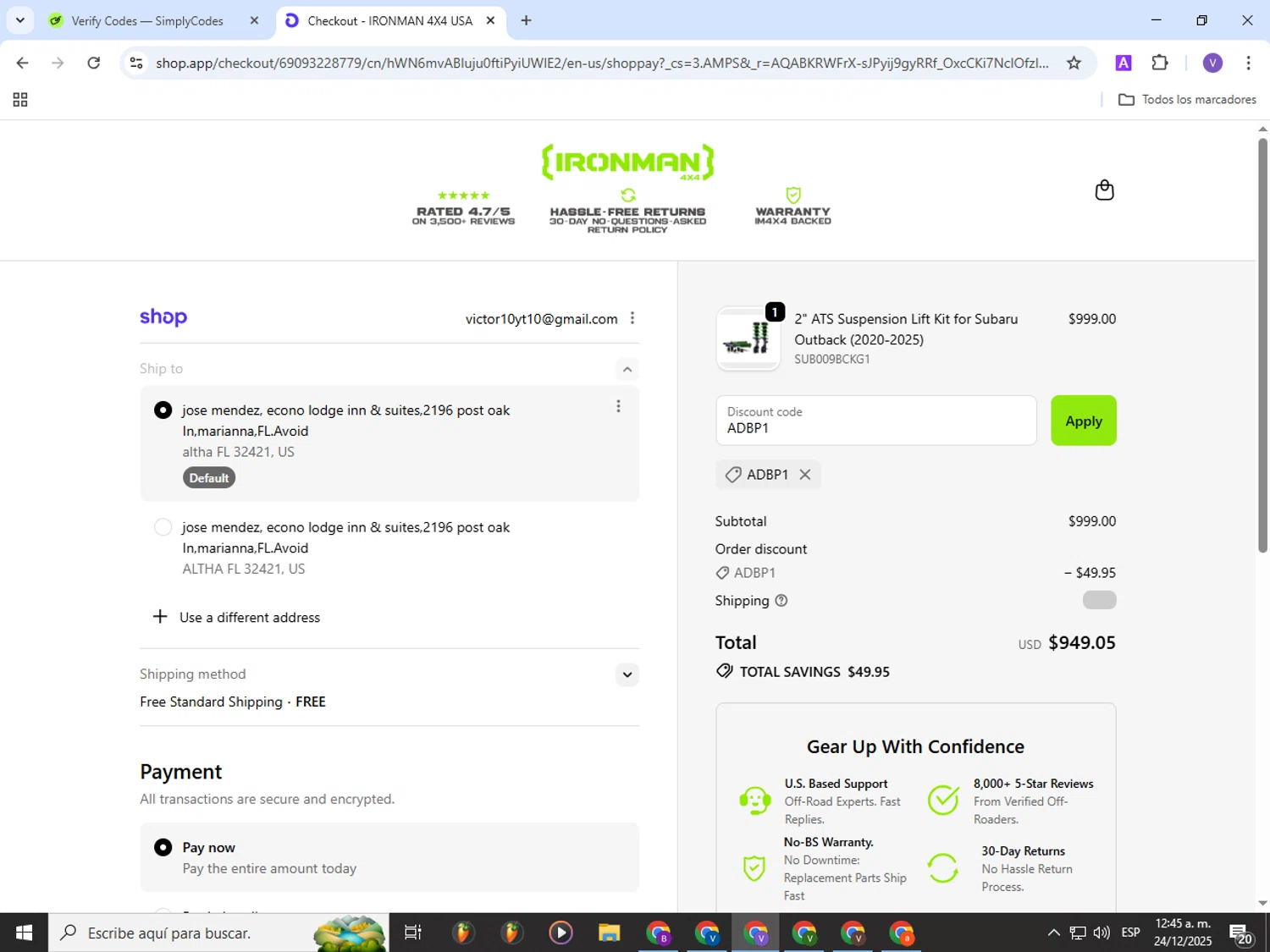View site information icon in address bar

click(x=136, y=63)
